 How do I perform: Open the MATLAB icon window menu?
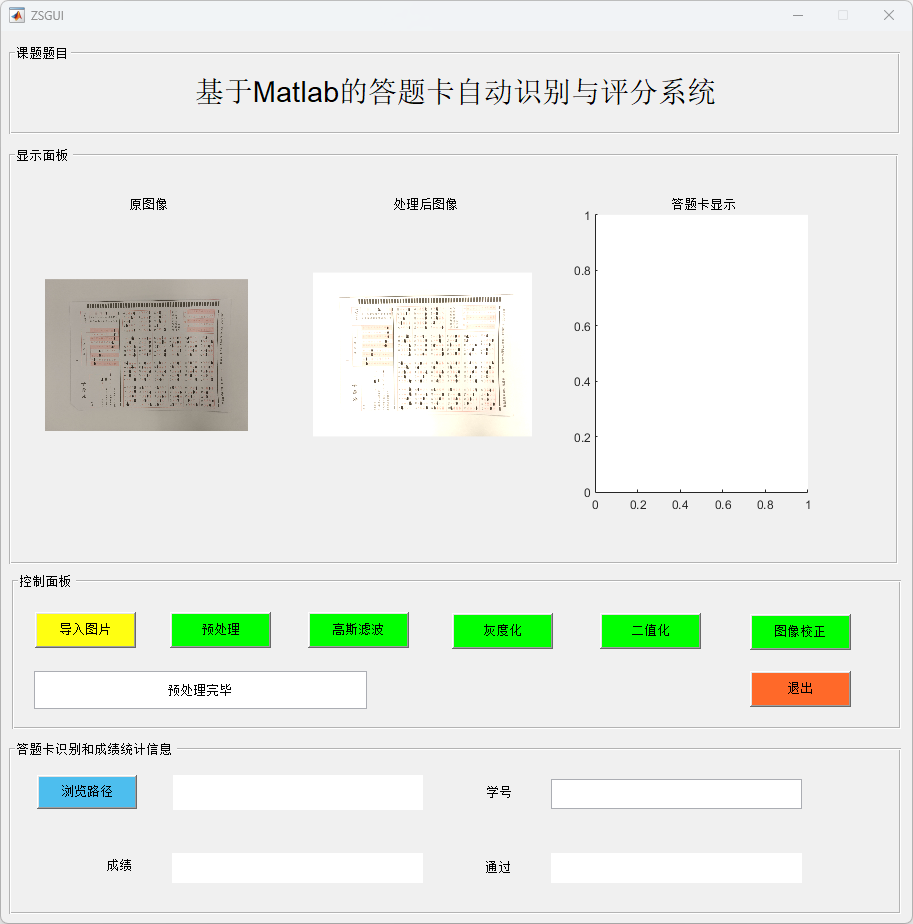point(17,15)
